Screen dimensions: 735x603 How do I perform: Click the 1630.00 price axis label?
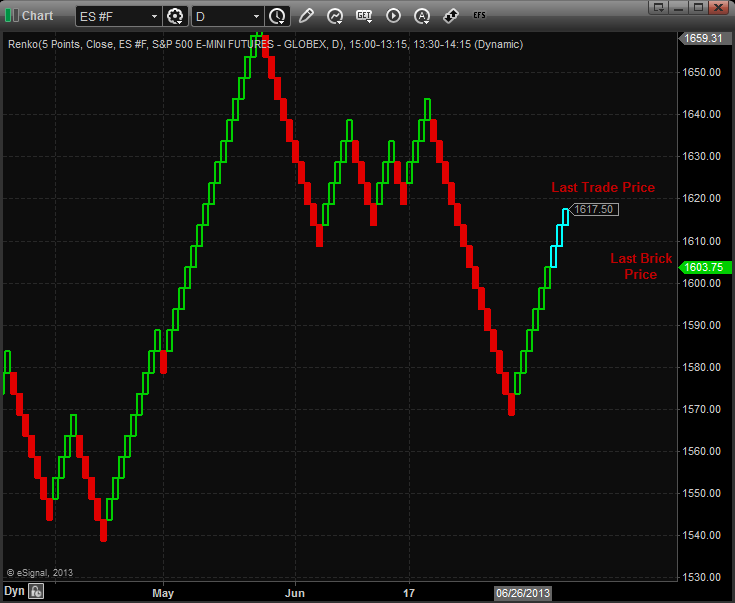point(701,156)
